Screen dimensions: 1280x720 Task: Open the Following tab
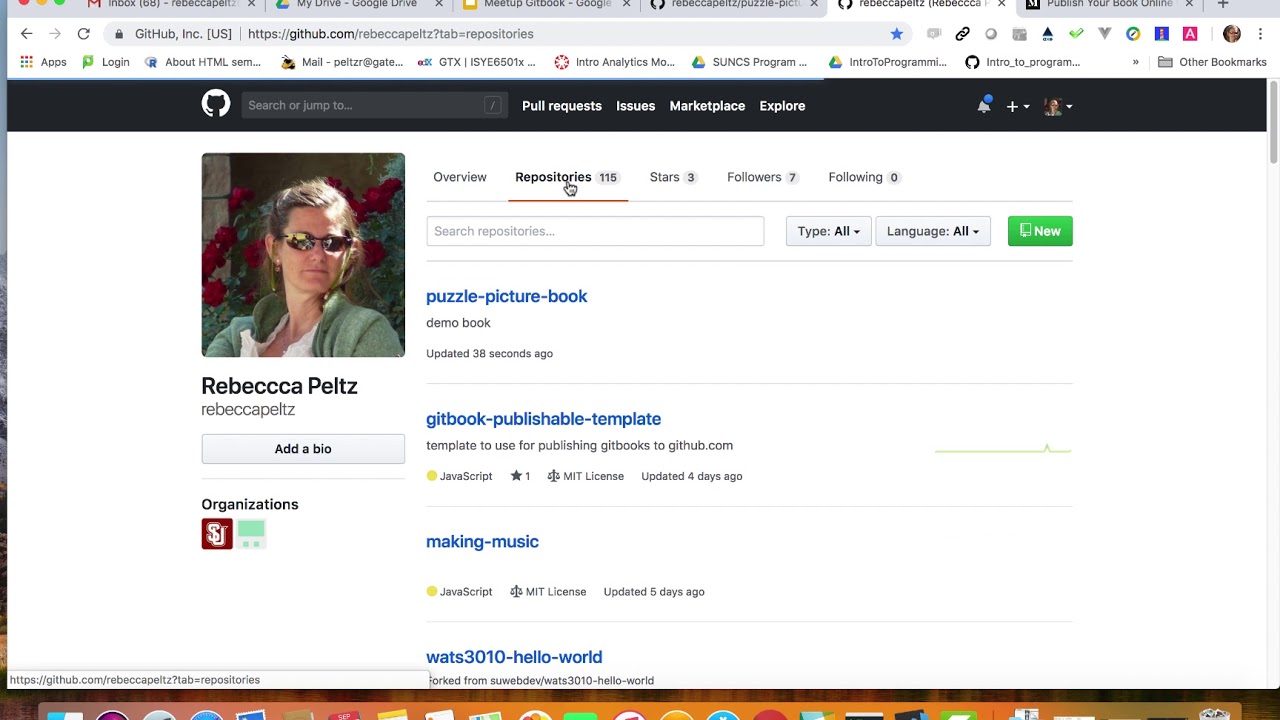[864, 177]
